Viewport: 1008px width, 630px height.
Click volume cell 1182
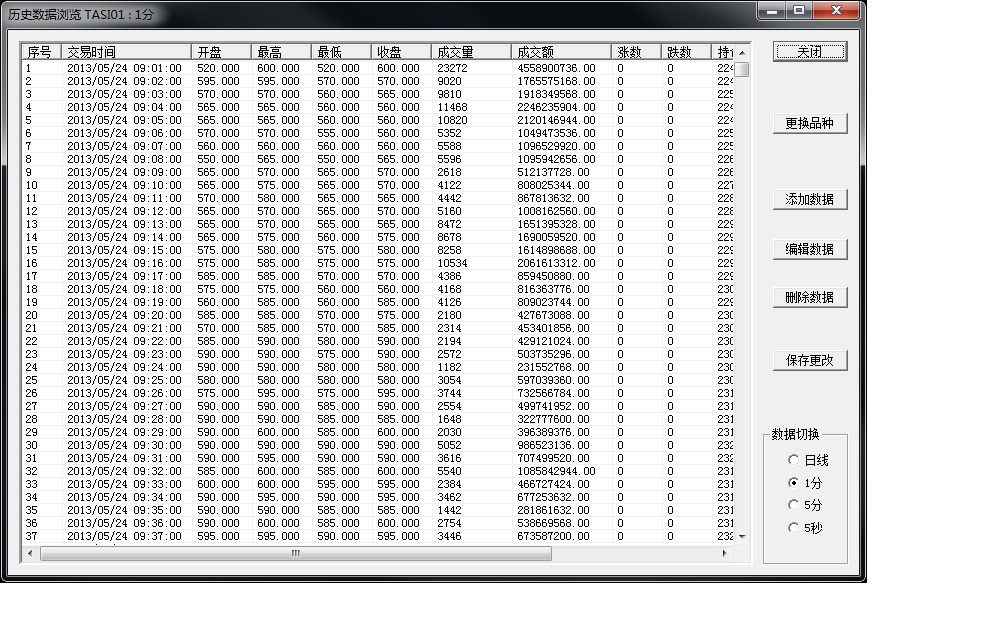tap(449, 367)
